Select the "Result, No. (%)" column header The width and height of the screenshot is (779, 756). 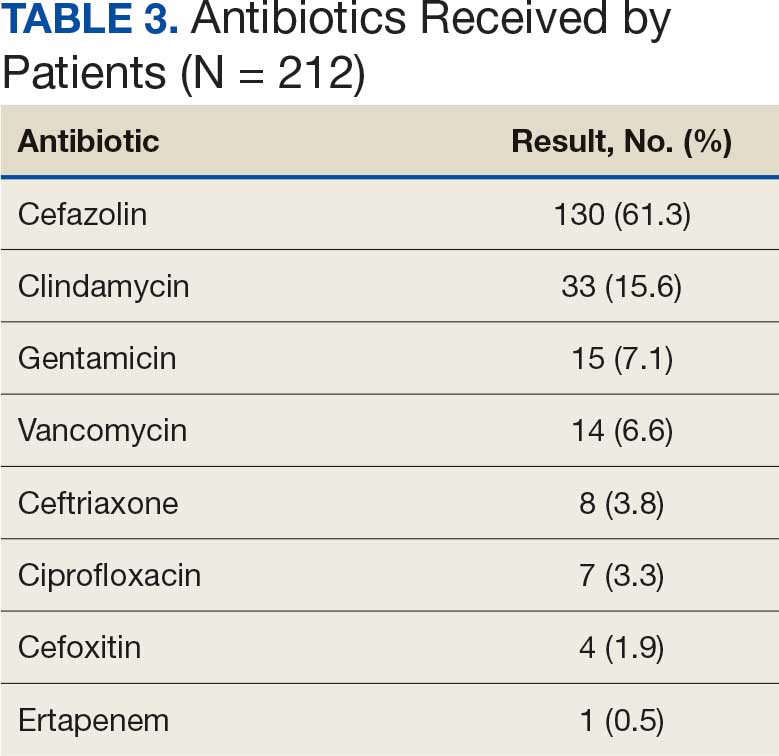click(x=621, y=141)
